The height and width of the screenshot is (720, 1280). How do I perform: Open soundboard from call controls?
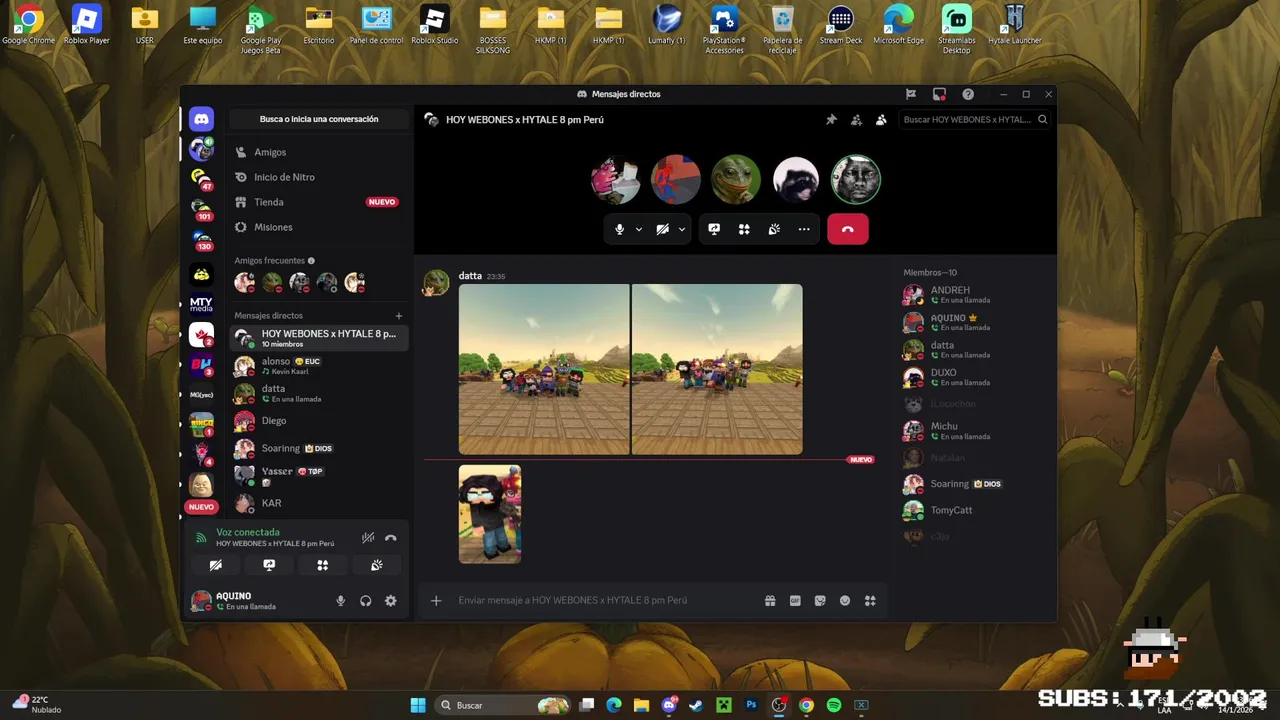(x=774, y=229)
